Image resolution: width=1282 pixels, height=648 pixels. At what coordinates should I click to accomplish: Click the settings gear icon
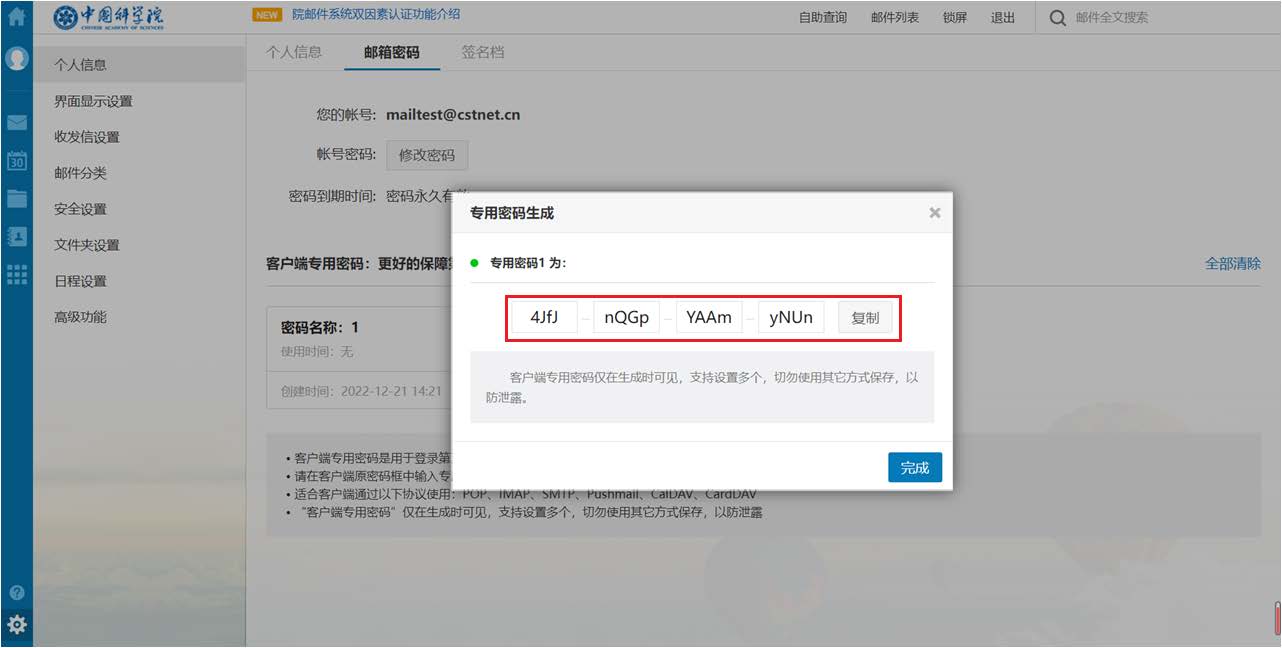(16, 625)
